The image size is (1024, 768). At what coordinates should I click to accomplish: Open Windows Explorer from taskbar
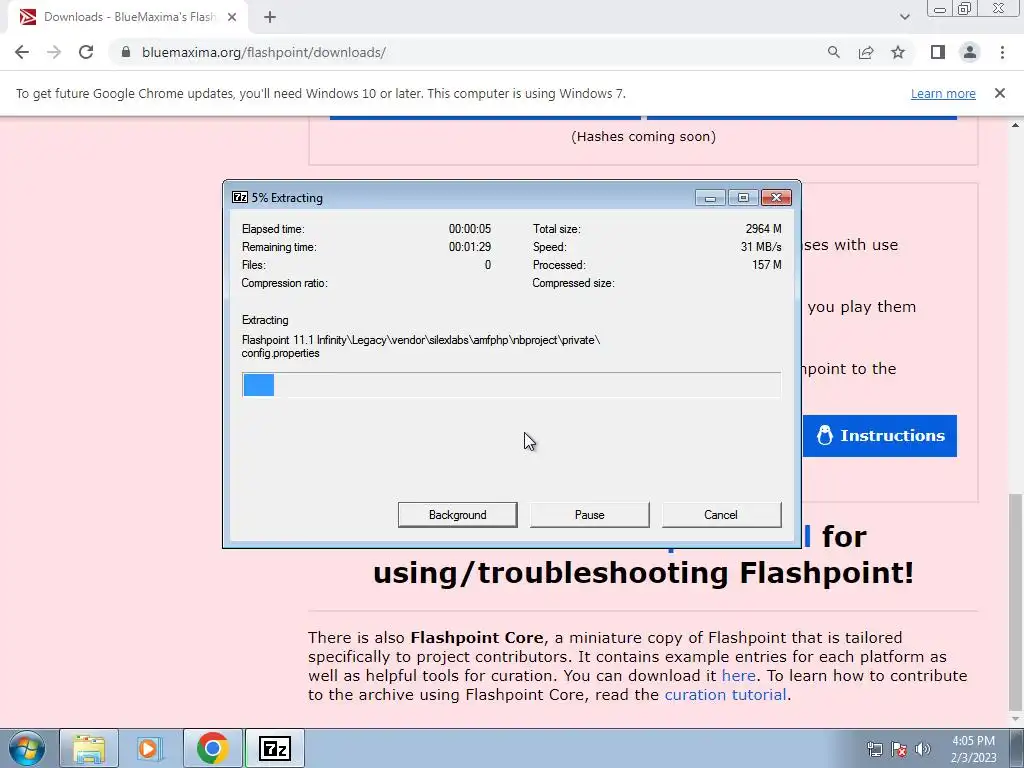pos(89,748)
